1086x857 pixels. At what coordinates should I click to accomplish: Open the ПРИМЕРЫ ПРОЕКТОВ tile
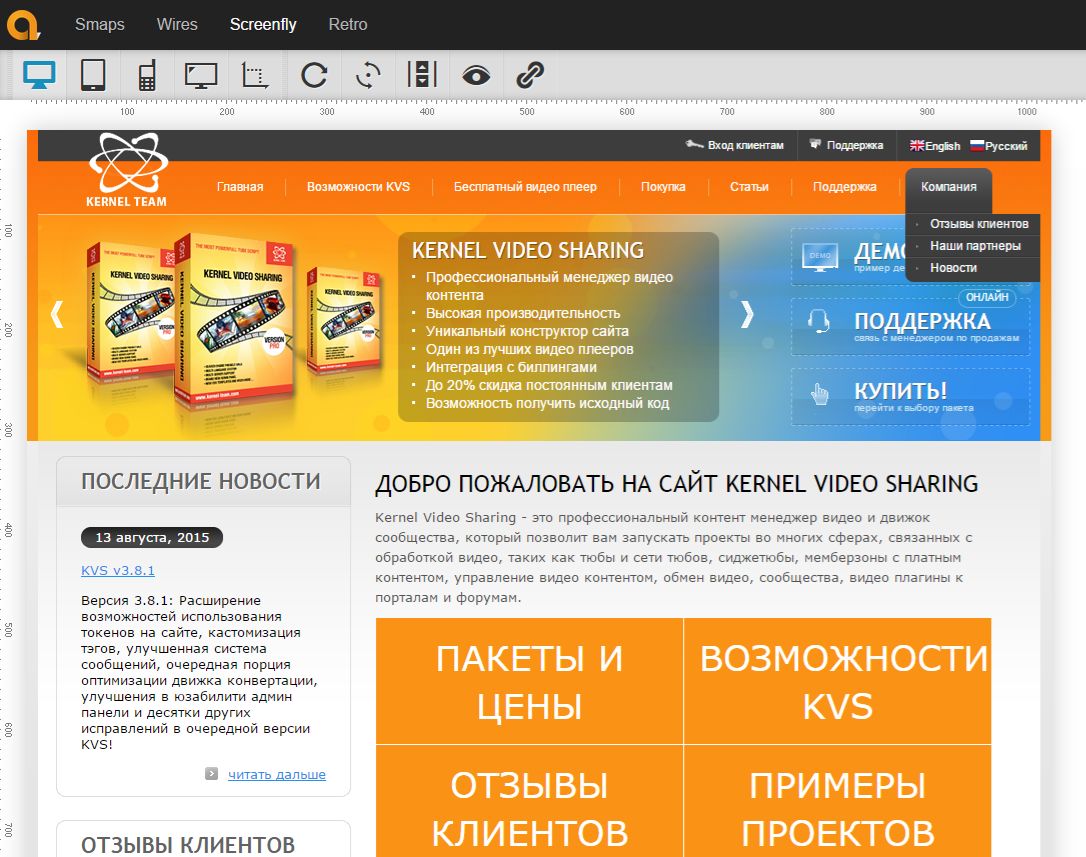(838, 802)
